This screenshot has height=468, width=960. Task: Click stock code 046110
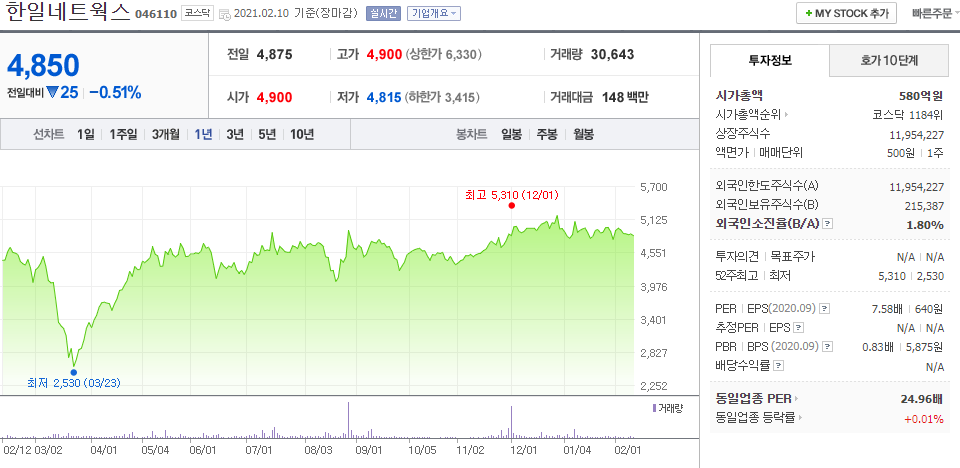point(156,13)
